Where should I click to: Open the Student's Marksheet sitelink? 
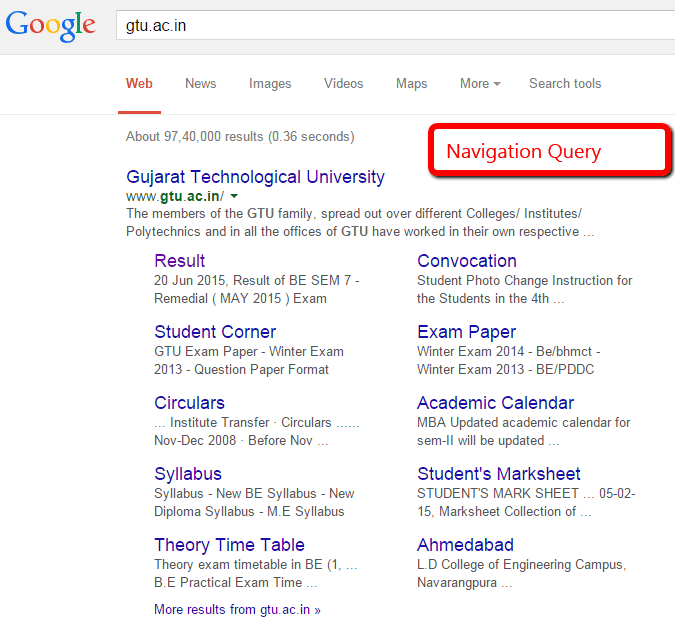499,474
